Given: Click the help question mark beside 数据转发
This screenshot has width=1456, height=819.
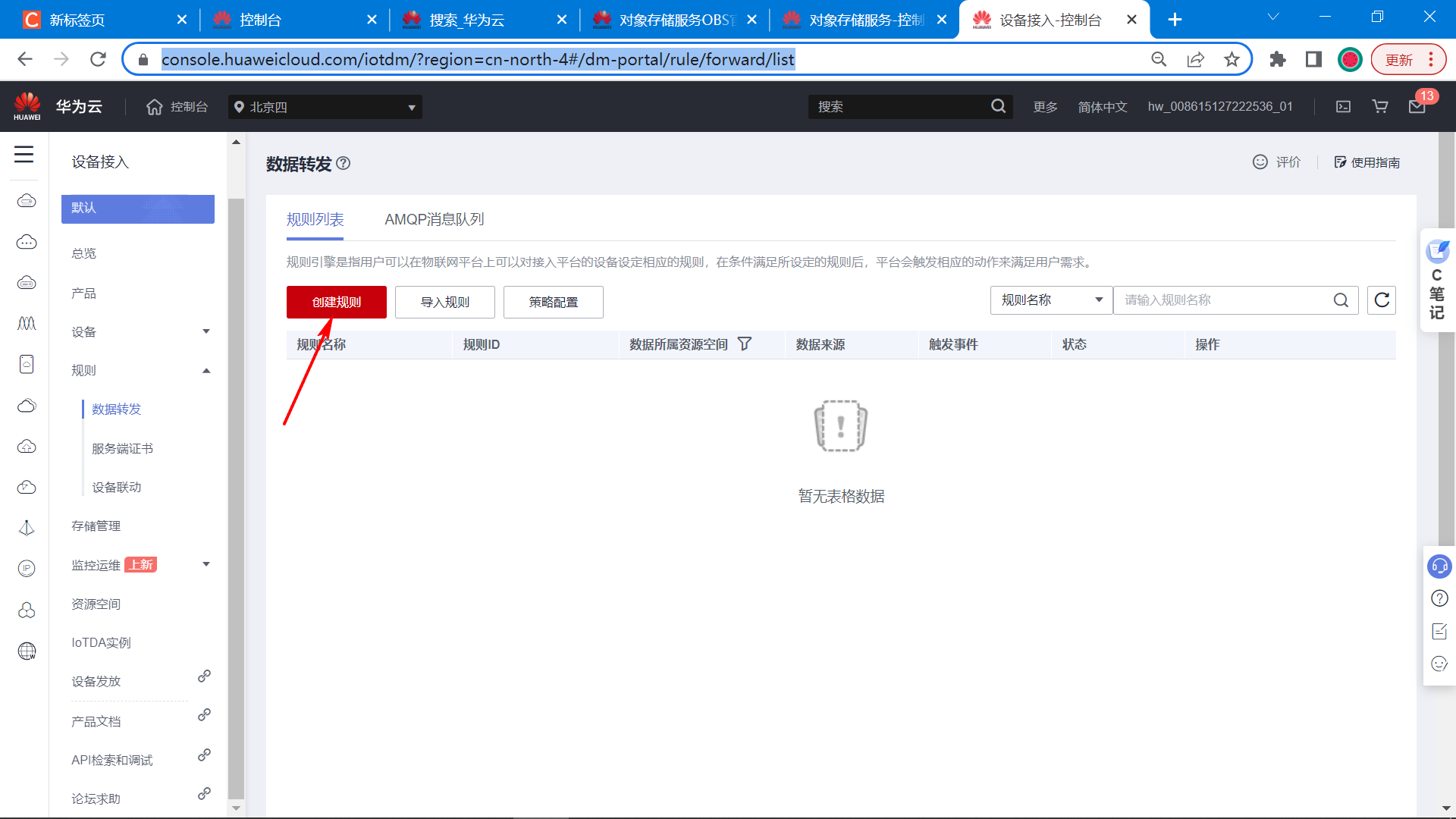Looking at the screenshot, I should 344,163.
